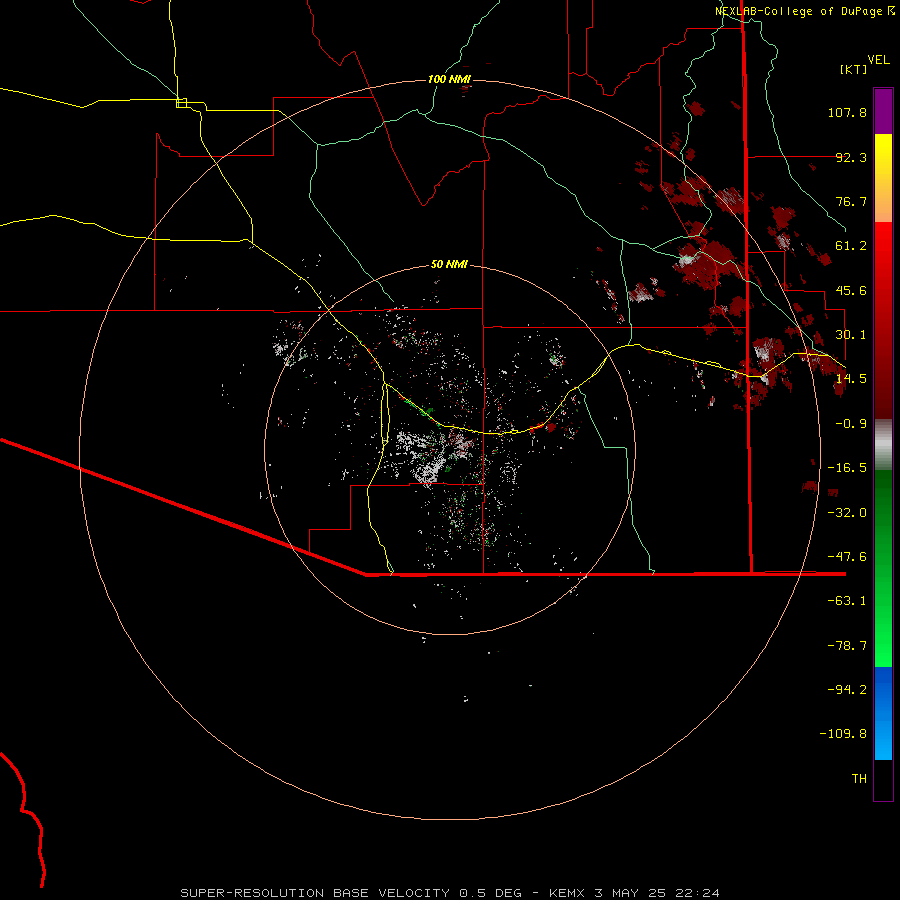Click the [KT] units label

click(854, 69)
